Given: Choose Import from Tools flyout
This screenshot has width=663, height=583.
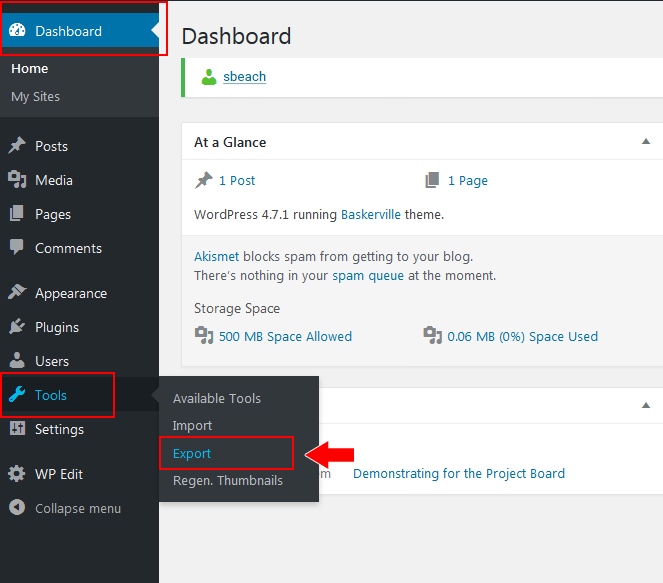Looking at the screenshot, I should click(192, 426).
